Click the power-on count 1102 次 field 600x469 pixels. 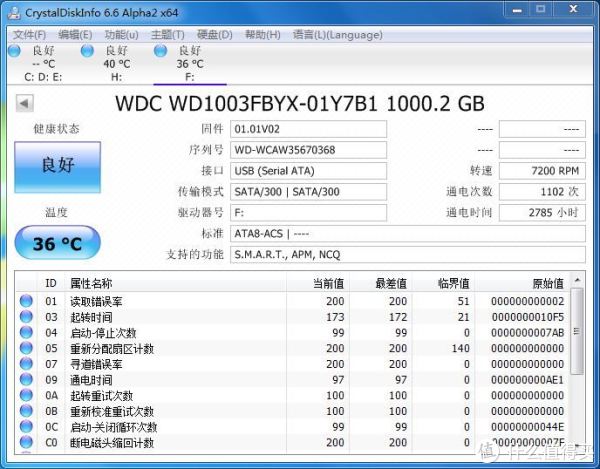(542, 192)
